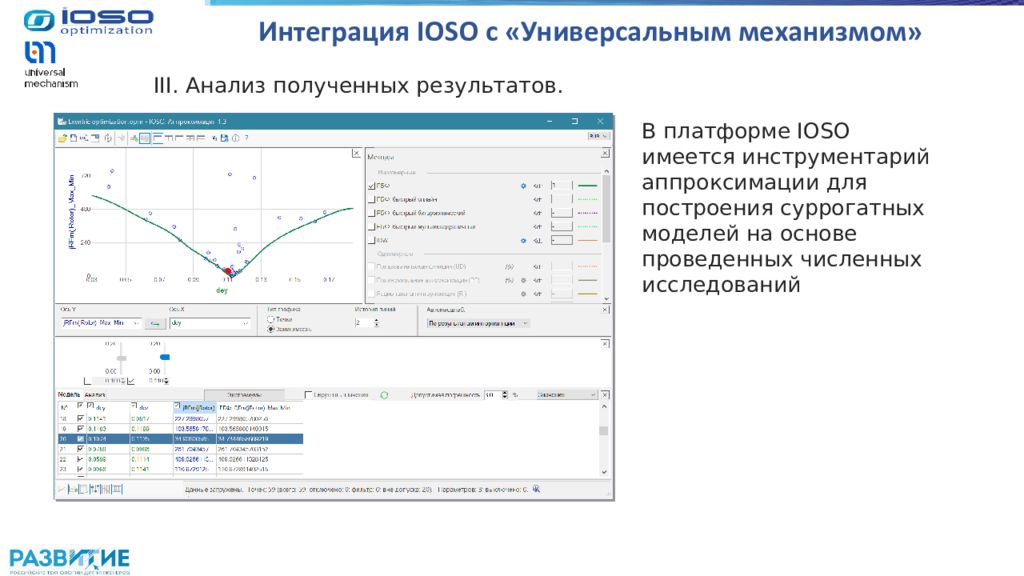Click the orange line swatch on fifth method row

coord(588,241)
